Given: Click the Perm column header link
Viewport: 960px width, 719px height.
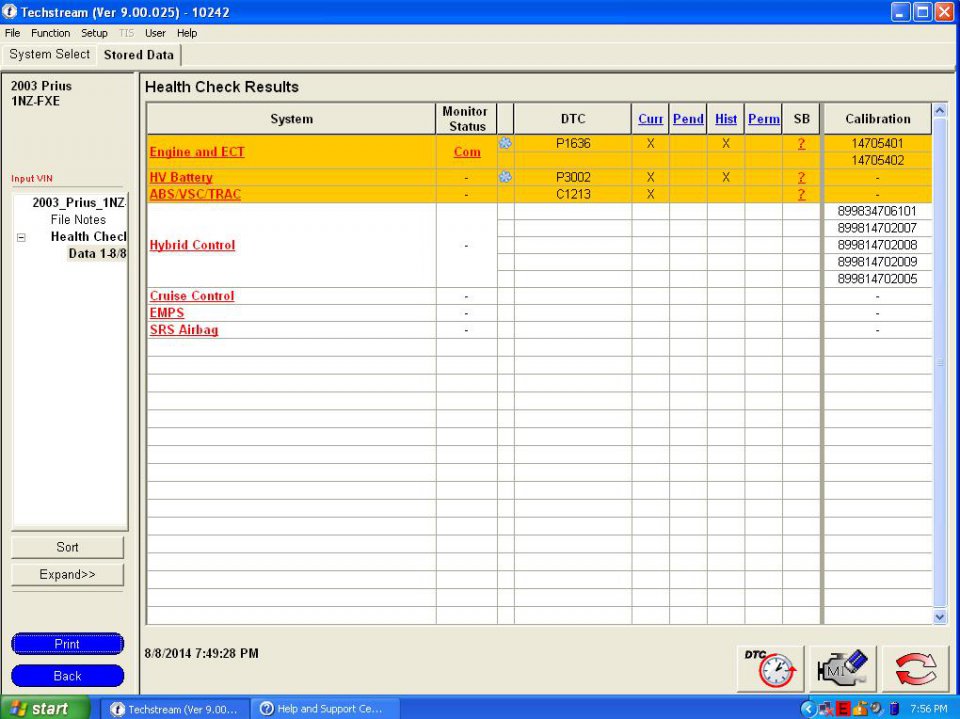Looking at the screenshot, I should [x=763, y=119].
